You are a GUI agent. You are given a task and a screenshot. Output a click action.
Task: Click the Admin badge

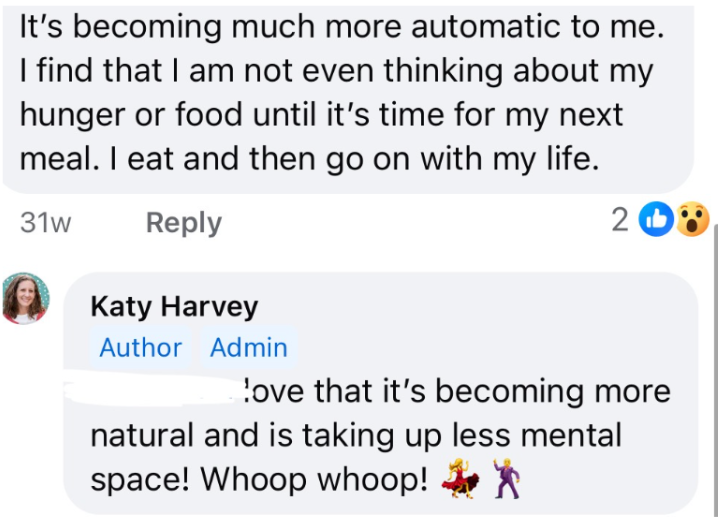[248, 348]
